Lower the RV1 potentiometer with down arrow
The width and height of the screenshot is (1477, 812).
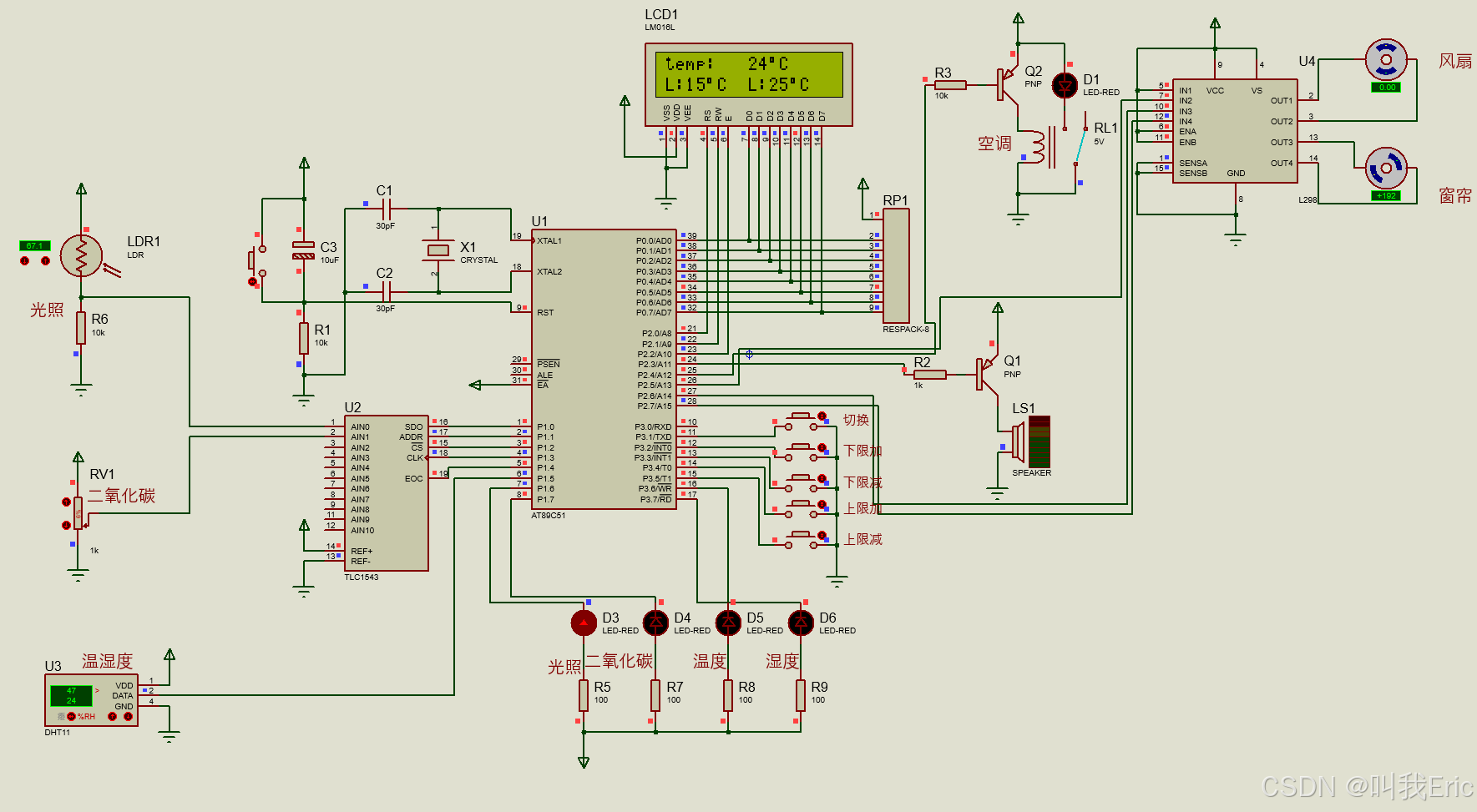pyautogui.click(x=66, y=525)
